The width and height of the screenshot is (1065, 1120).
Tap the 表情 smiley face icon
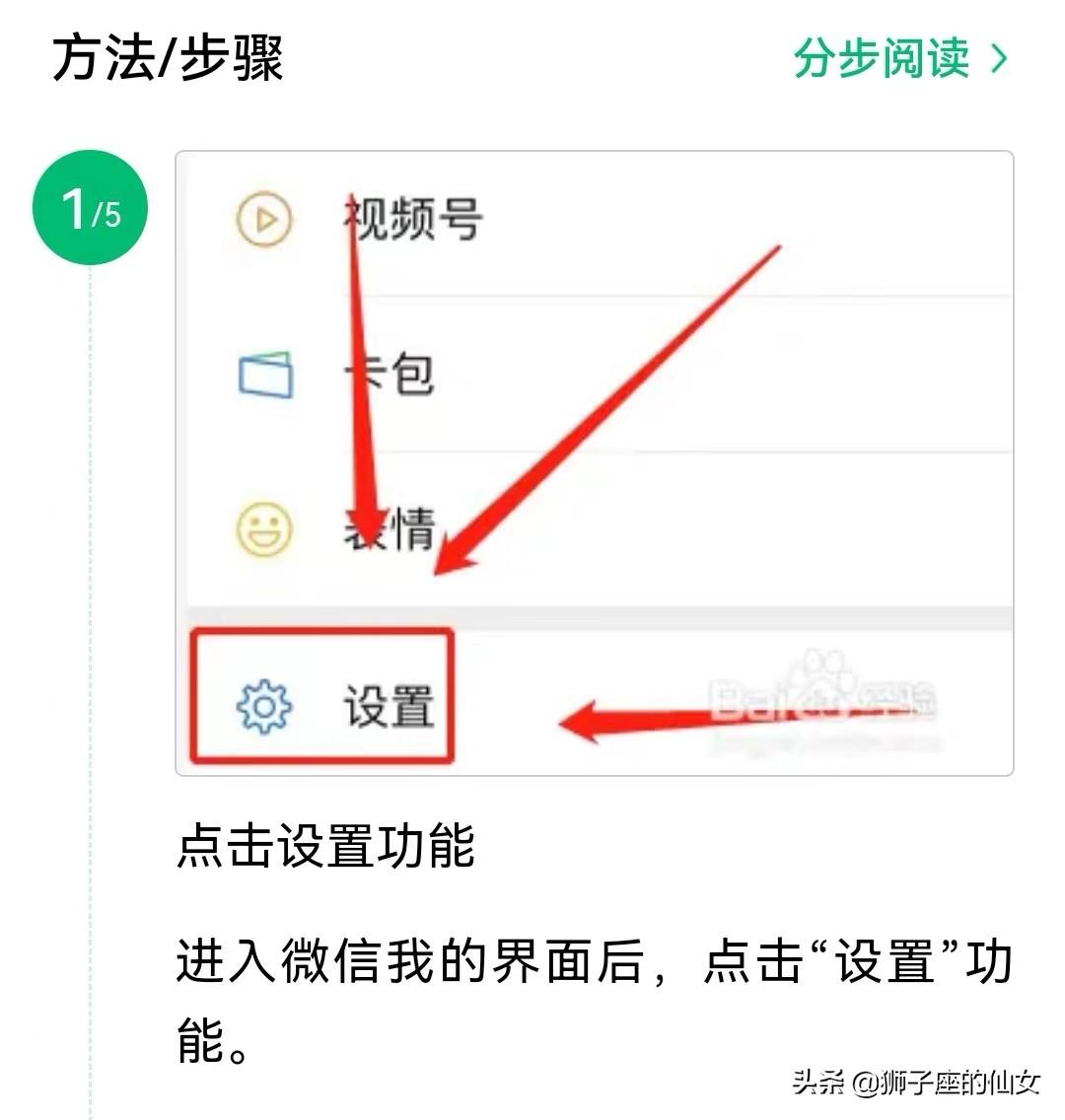coord(264,529)
